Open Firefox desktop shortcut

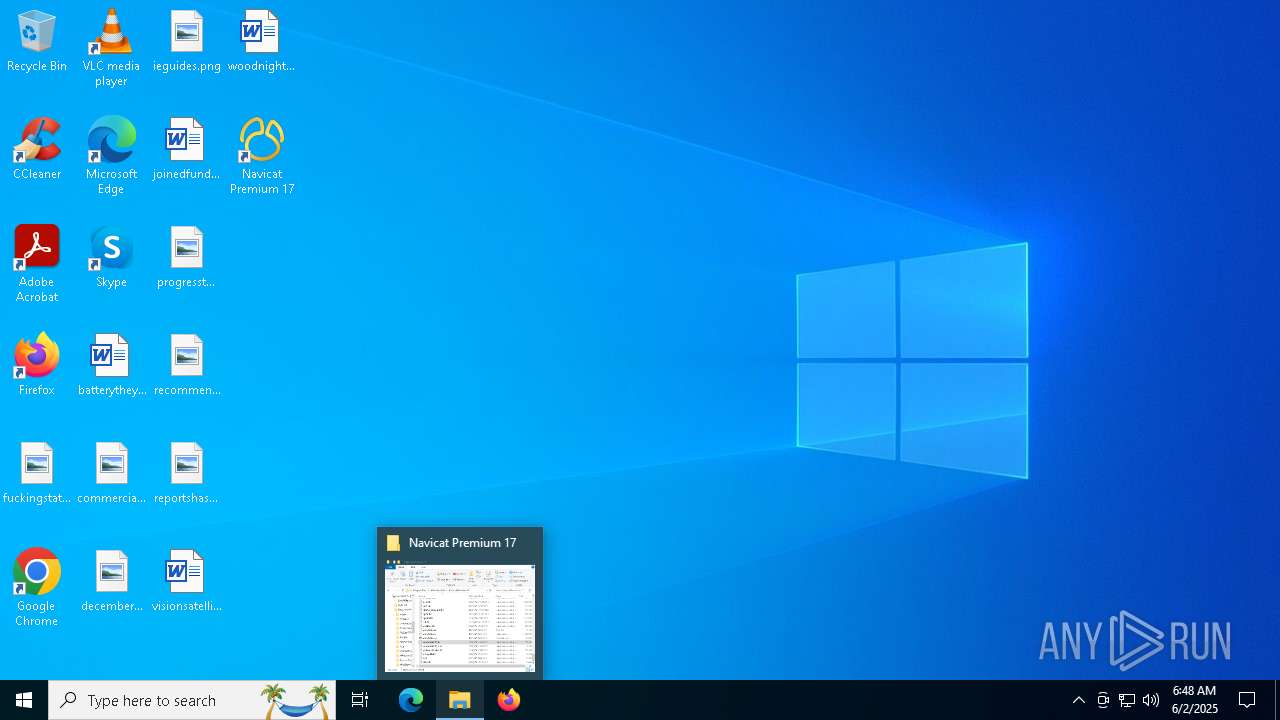[37, 366]
